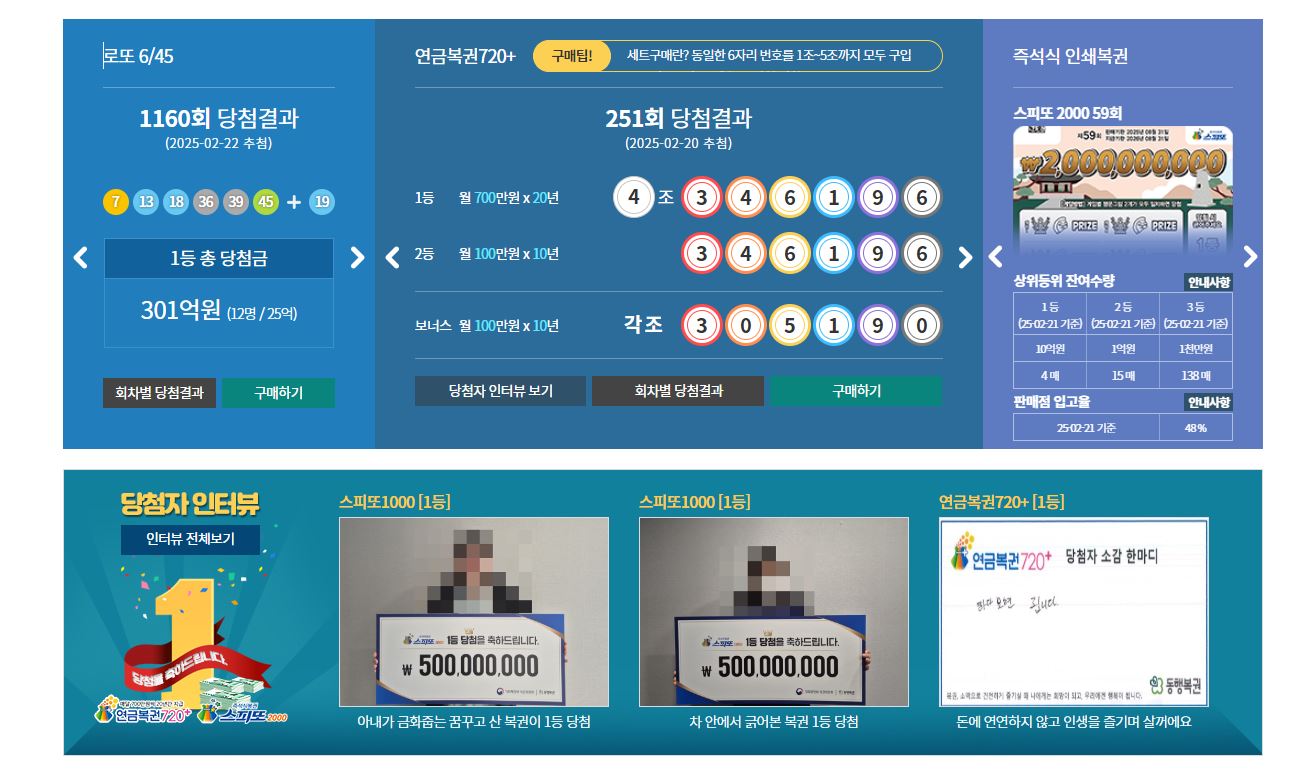
Task: Show previous 즉석식 인쇄복권 item
Action: click(995, 257)
